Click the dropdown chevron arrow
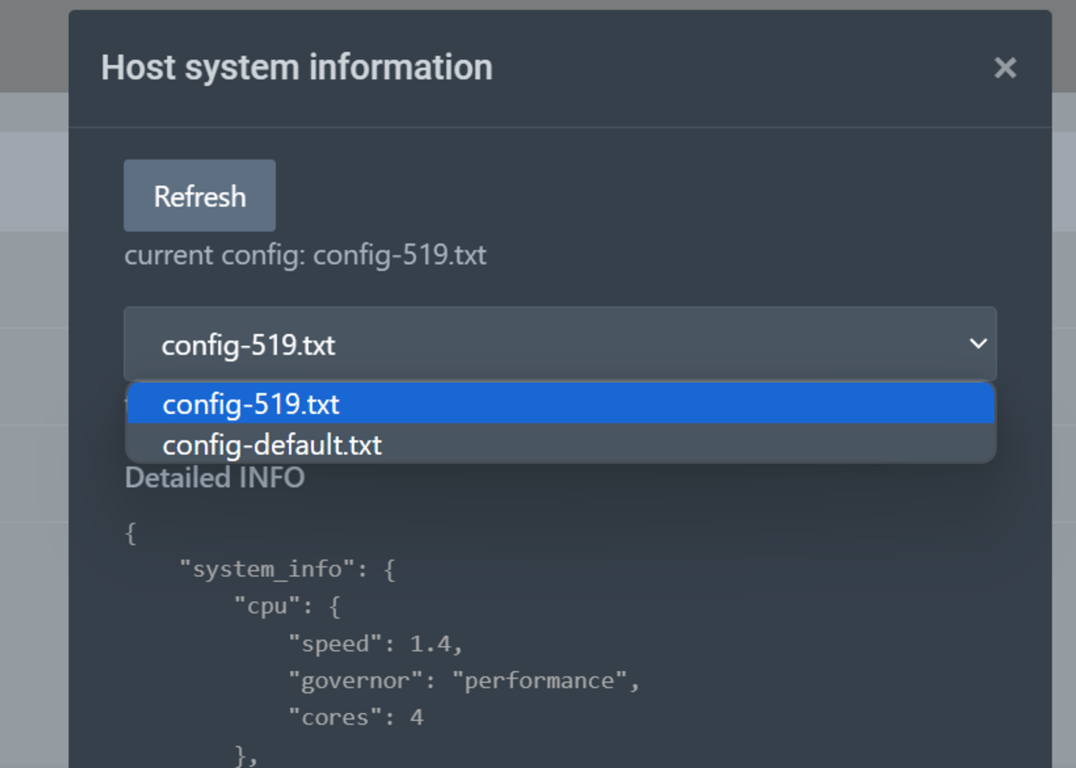The height and width of the screenshot is (768, 1076). pyautogui.click(x=977, y=344)
